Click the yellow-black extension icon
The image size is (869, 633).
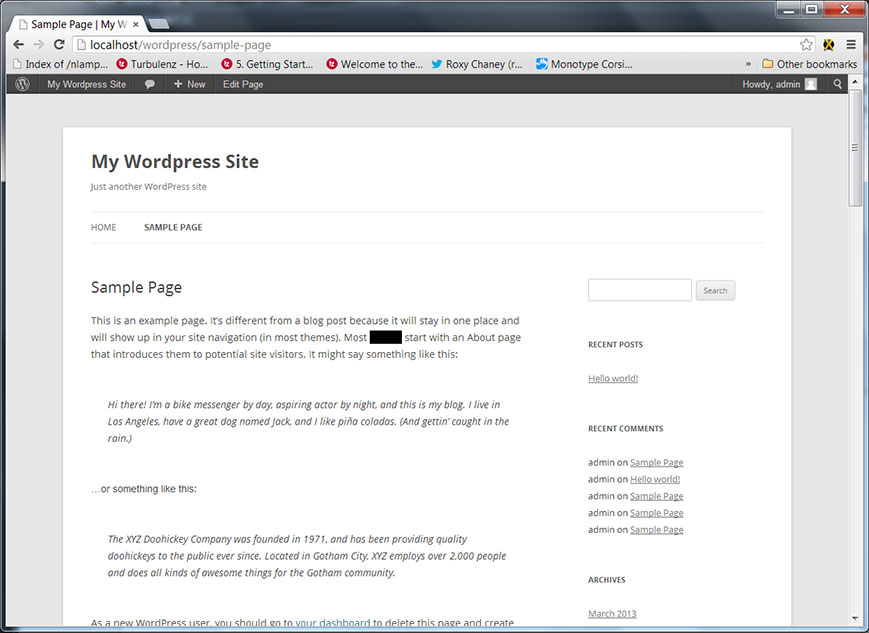[829, 45]
